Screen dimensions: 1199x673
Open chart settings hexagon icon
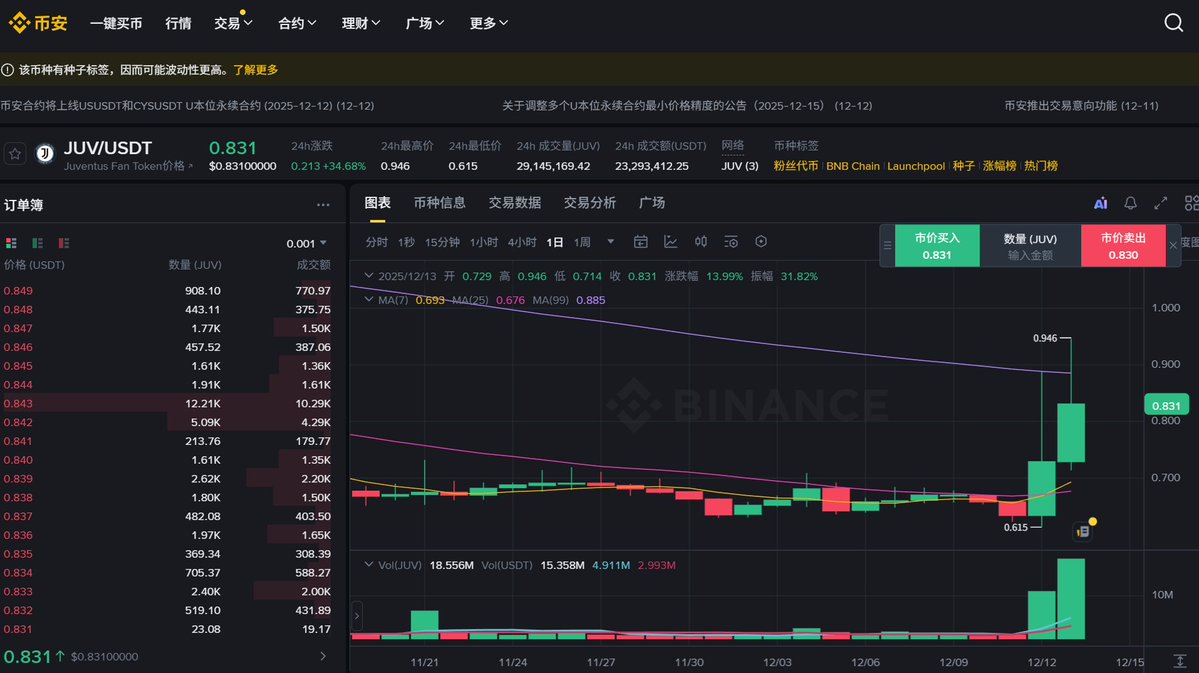[x=761, y=242]
